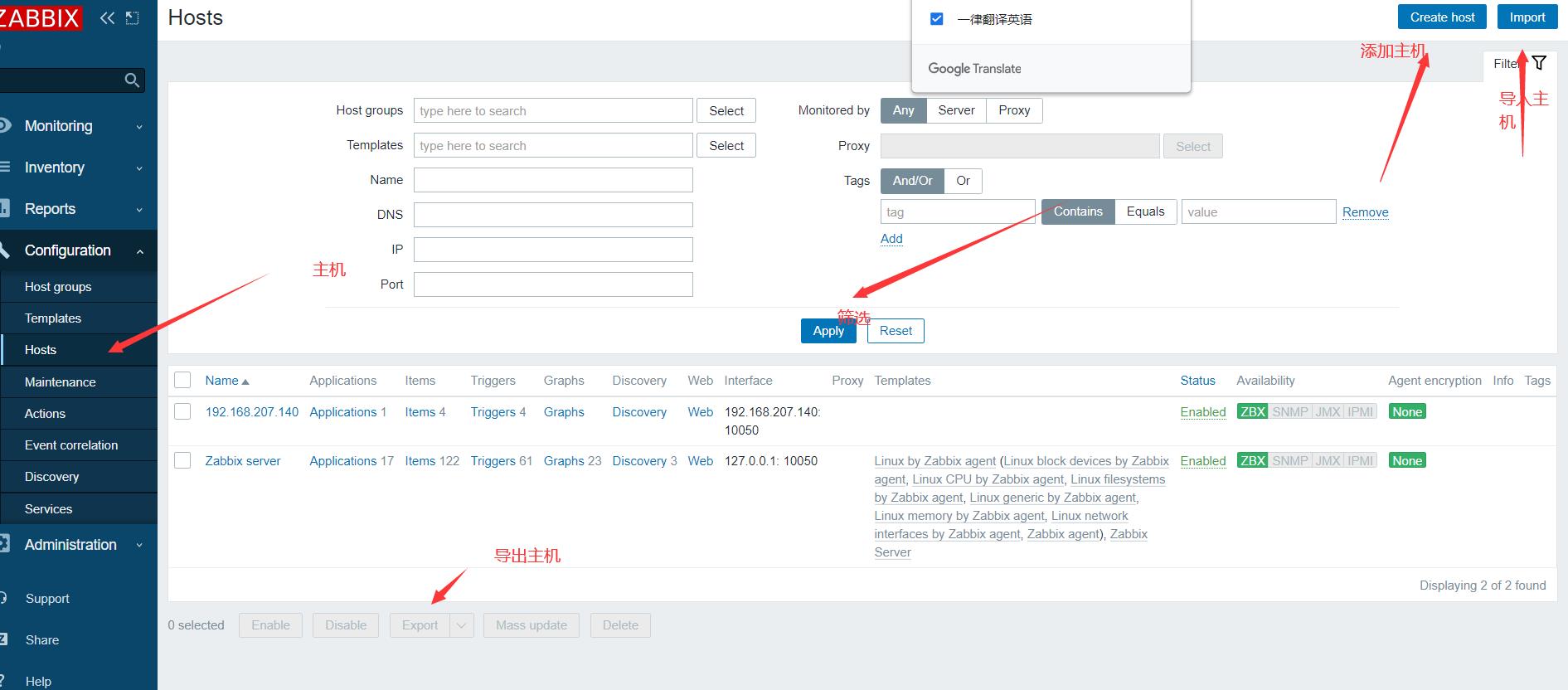
Task: Click the filter funnel icon
Action: [1539, 63]
